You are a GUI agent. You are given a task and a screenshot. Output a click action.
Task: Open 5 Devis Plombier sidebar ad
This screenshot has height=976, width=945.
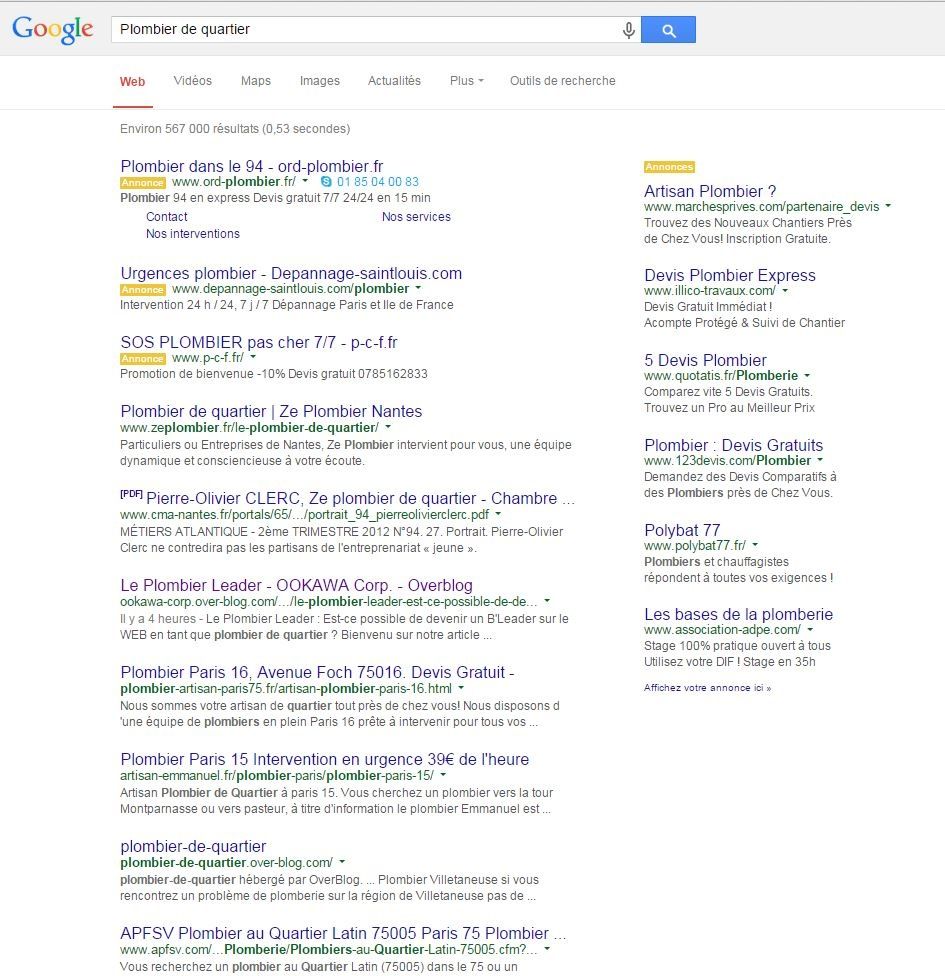coord(705,360)
